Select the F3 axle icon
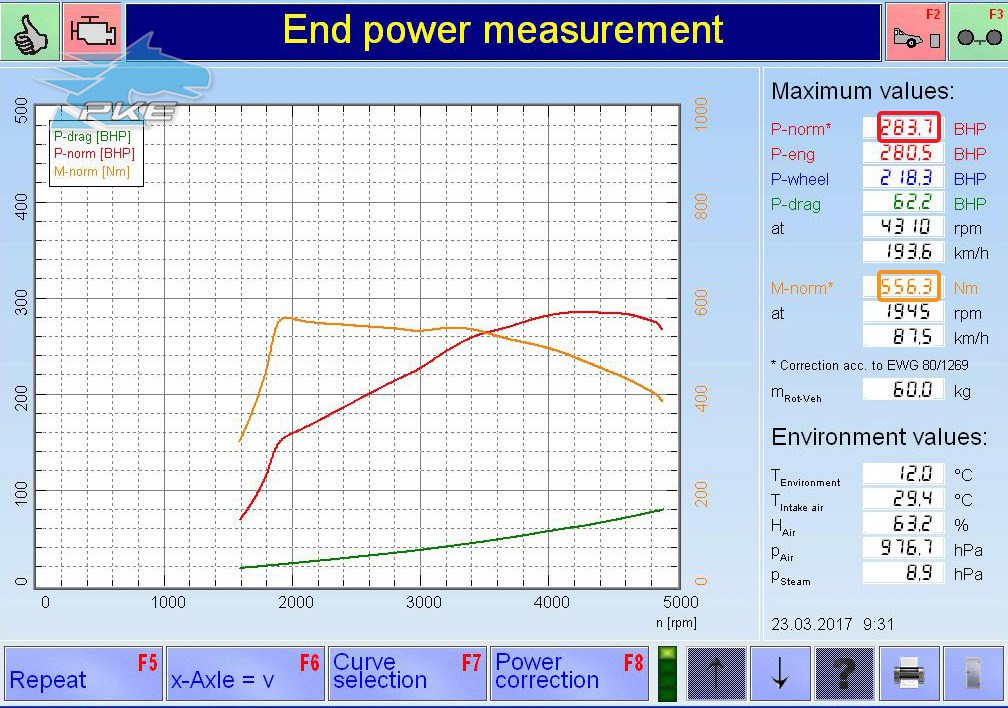 pyautogui.click(x=978, y=31)
